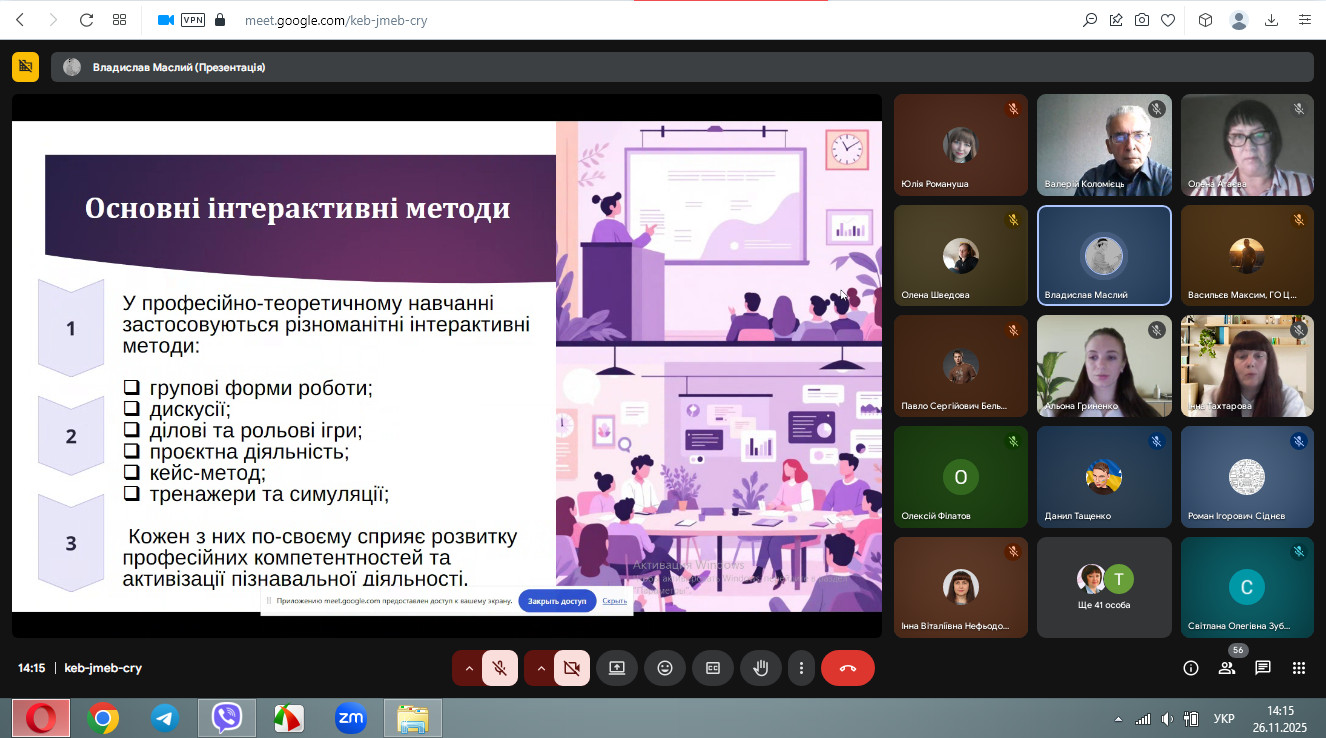Unmute the microphone

[x=500, y=668]
